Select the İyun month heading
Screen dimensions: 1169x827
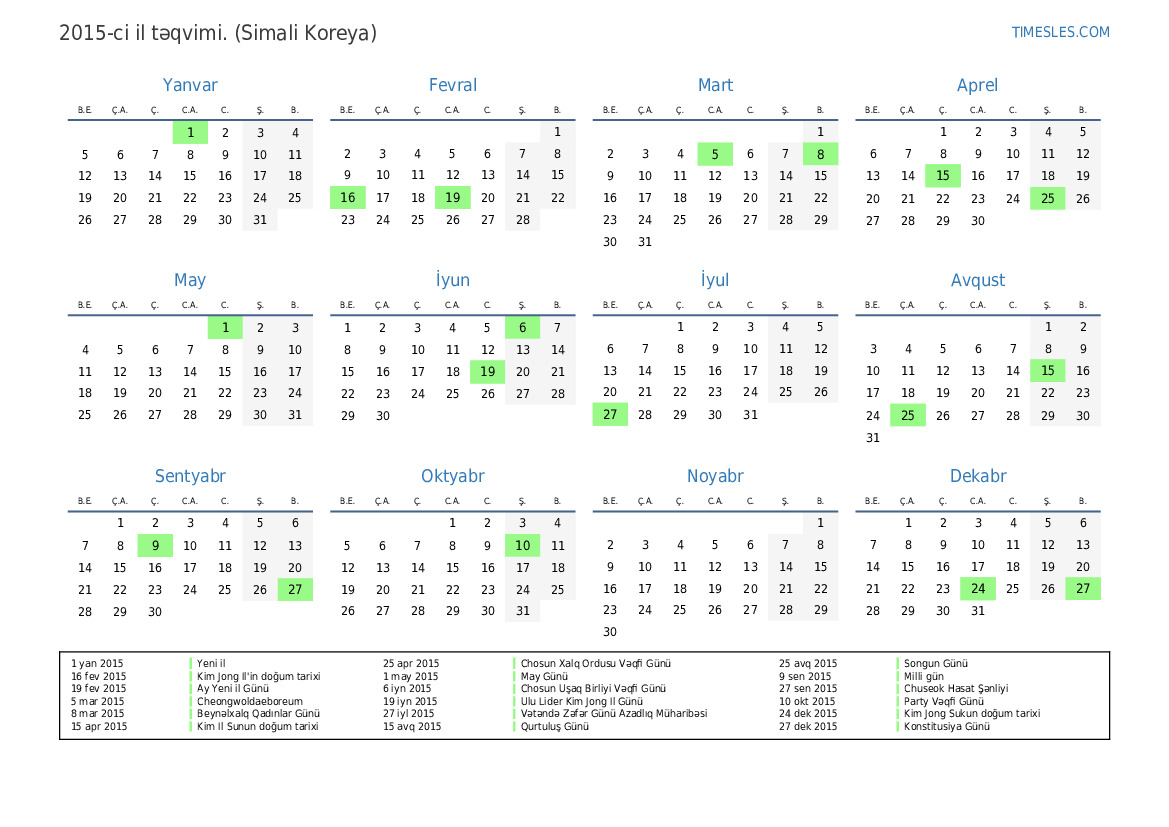(453, 280)
